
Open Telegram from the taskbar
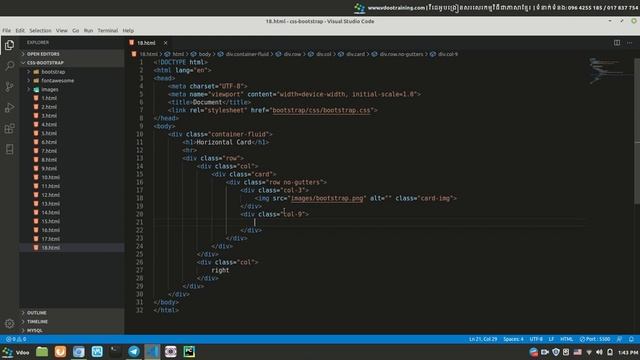134,351
